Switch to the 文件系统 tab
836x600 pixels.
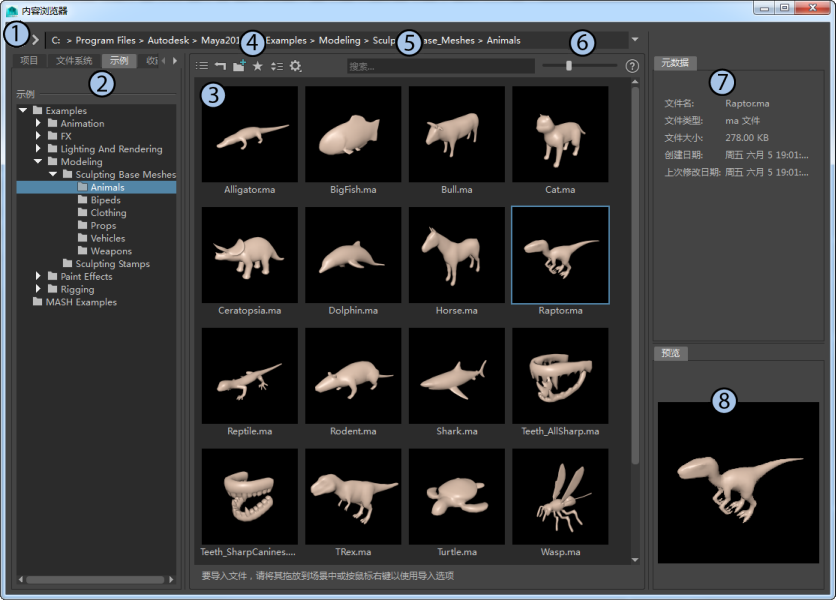(74, 60)
